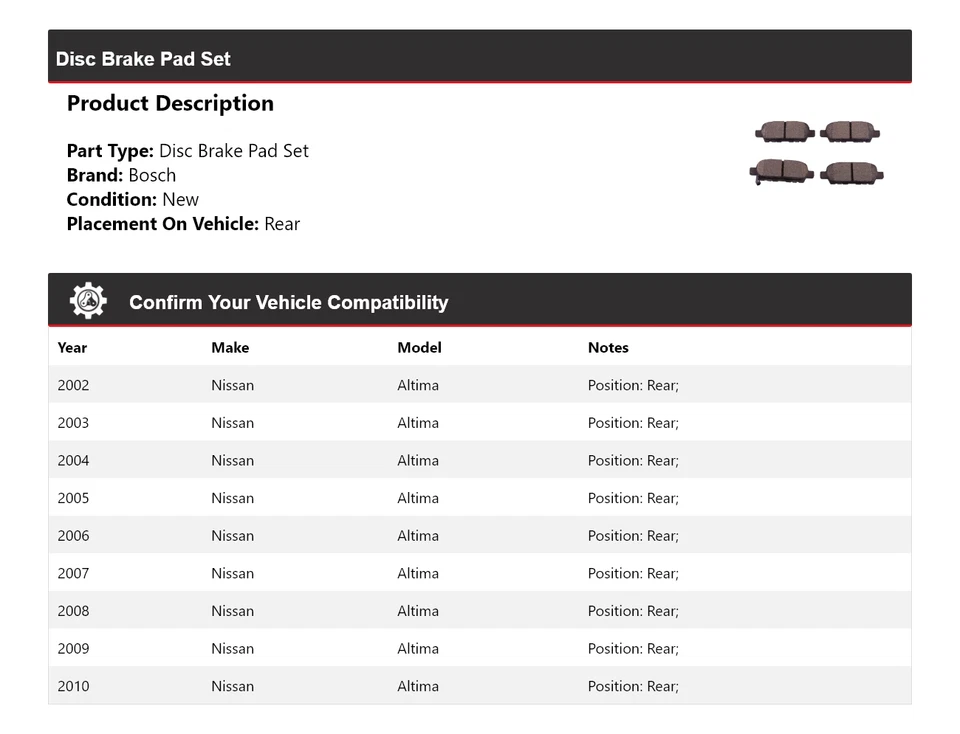Click the Brand: Bosch text
Image resolution: width=960 pixels, height=734 pixels.
[121, 175]
